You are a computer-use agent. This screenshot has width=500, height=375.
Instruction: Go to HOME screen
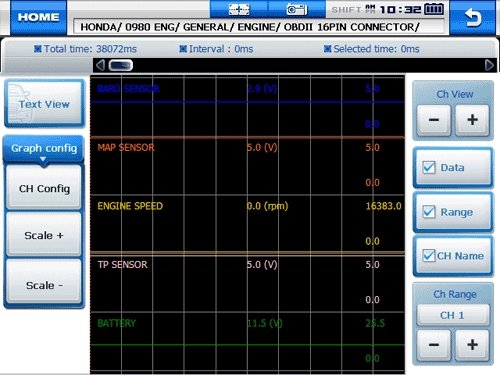[x=38, y=17]
